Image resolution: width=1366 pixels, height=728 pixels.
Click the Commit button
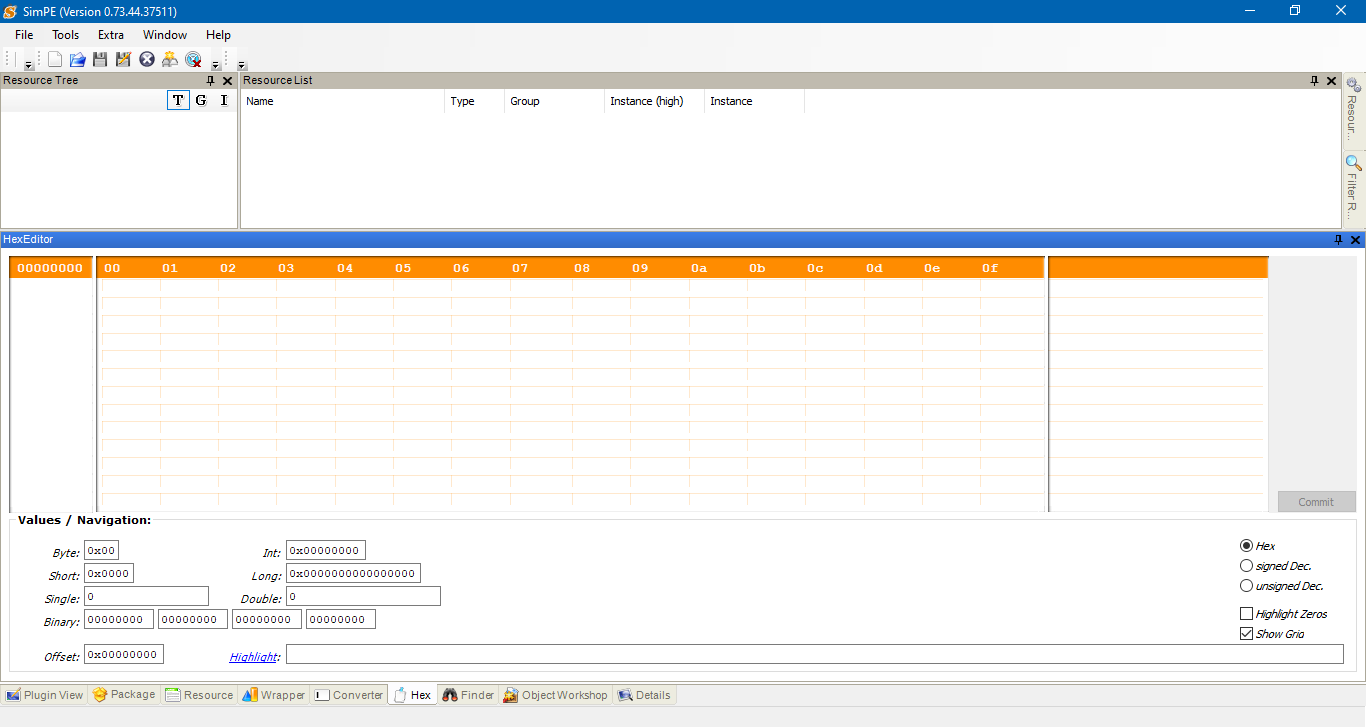pyautogui.click(x=1316, y=502)
